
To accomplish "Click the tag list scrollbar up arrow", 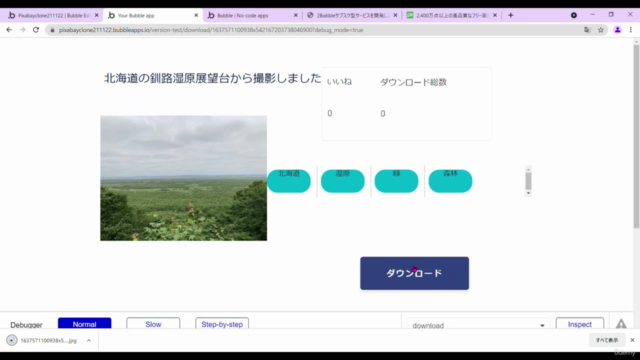I will (528, 169).
